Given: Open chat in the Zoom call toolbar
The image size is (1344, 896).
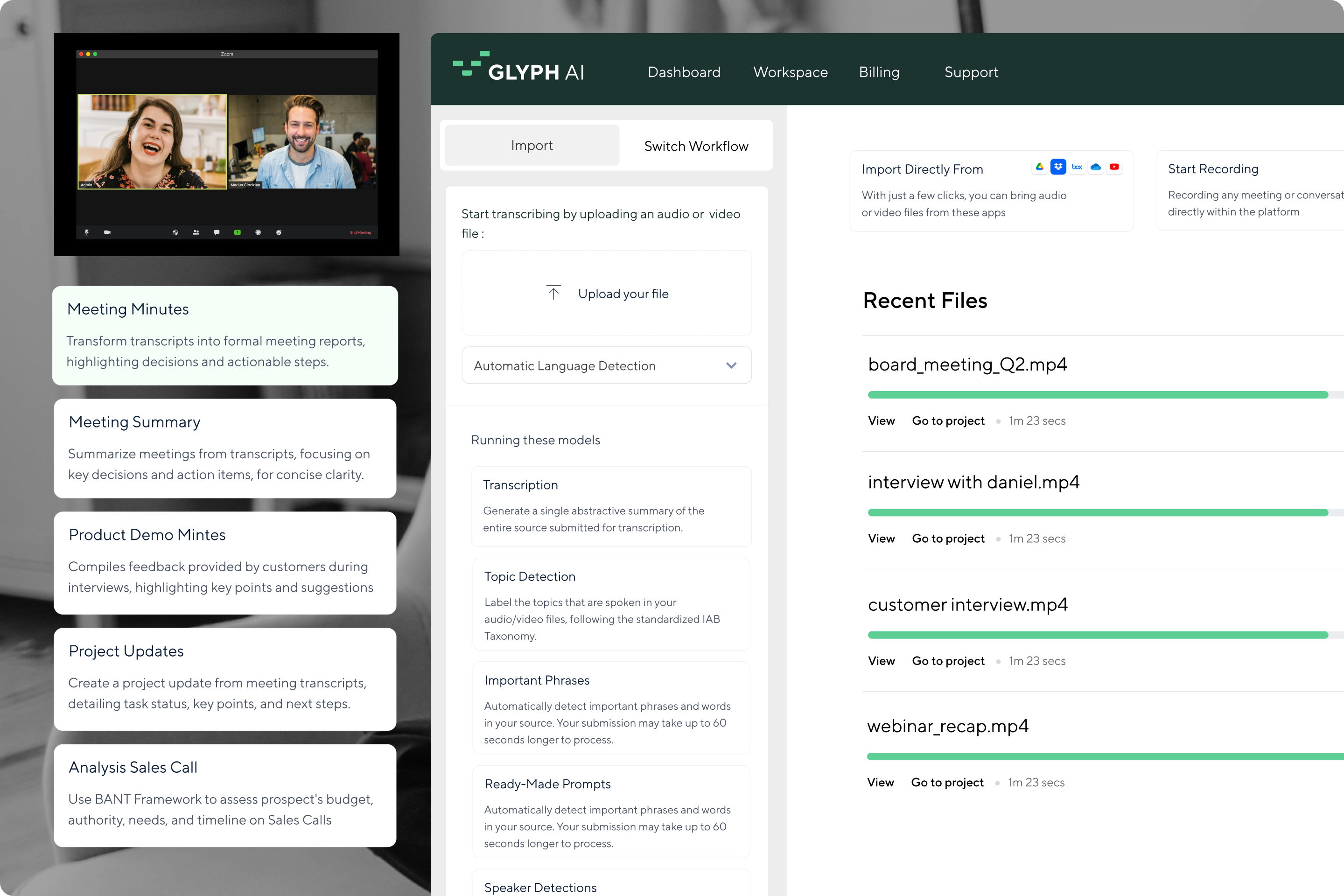Looking at the screenshot, I should tap(217, 232).
